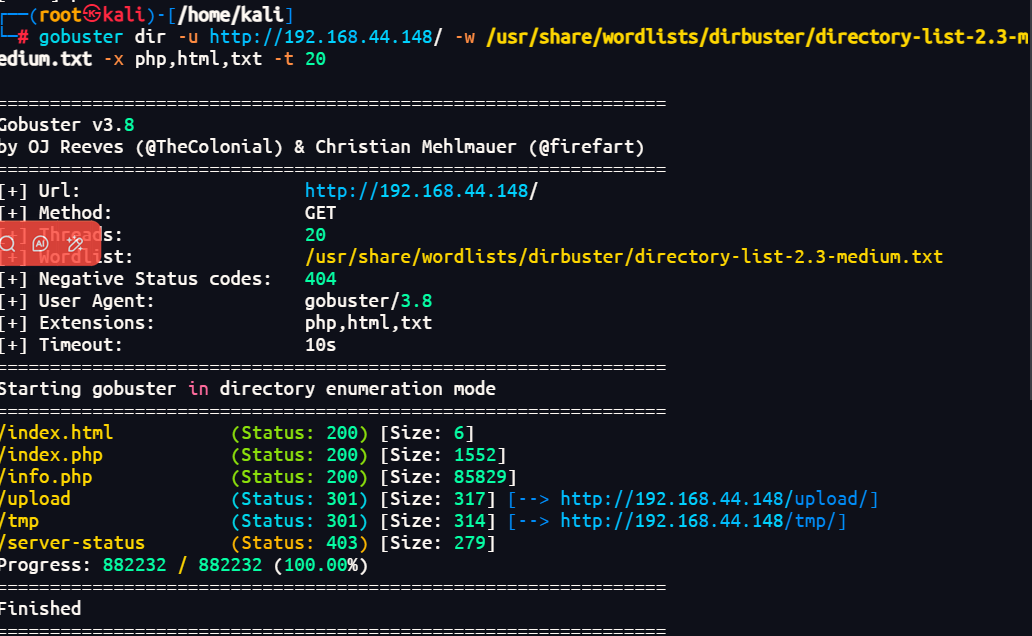Click the magnifier search icon in red toolbar
This screenshot has height=636, width=1032.
[8, 243]
